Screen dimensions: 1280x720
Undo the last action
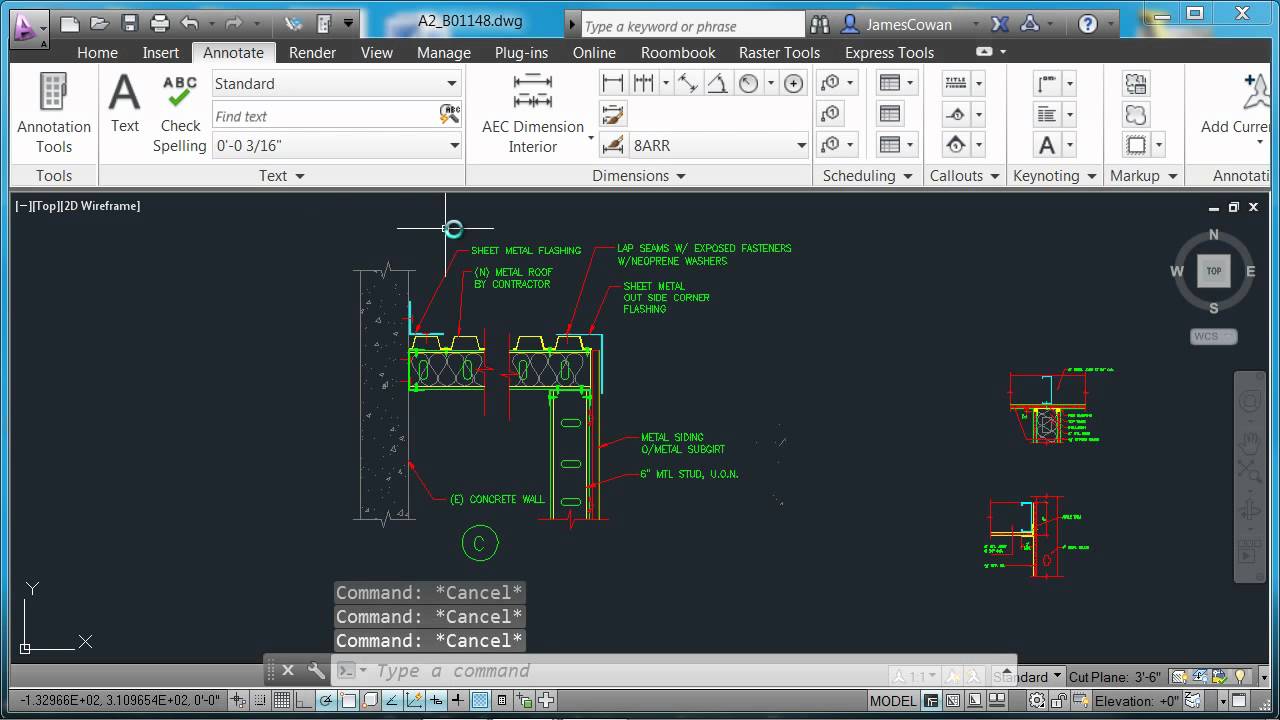pos(190,23)
